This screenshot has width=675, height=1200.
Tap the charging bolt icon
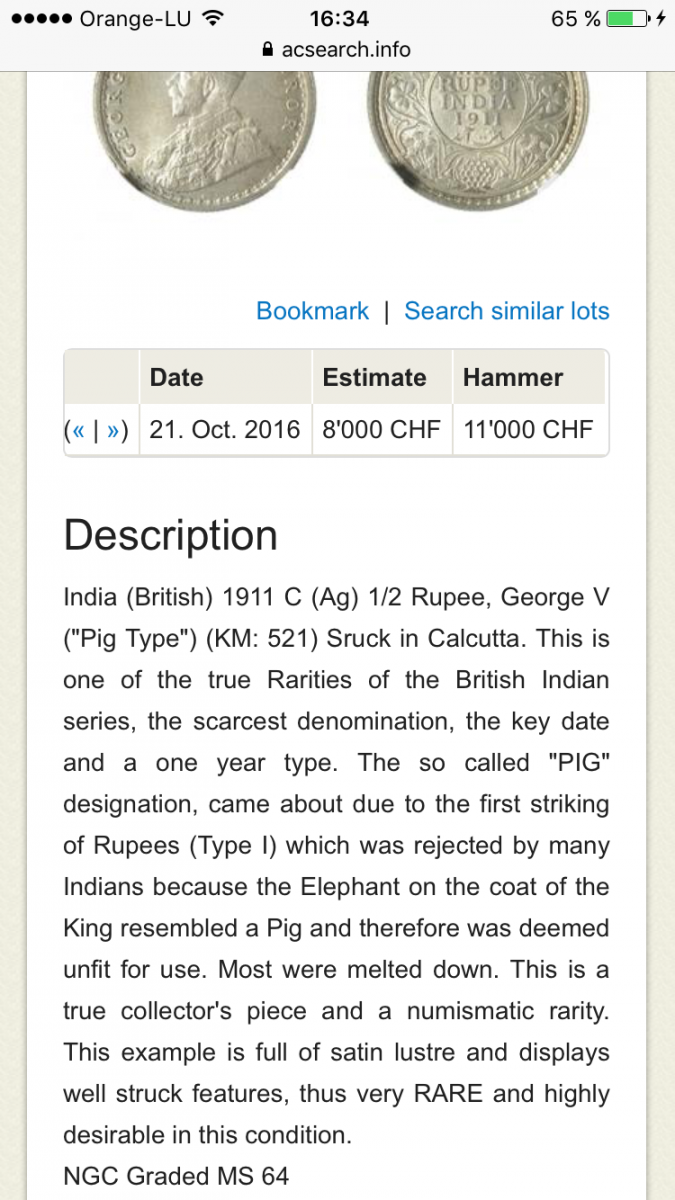[x=659, y=19]
